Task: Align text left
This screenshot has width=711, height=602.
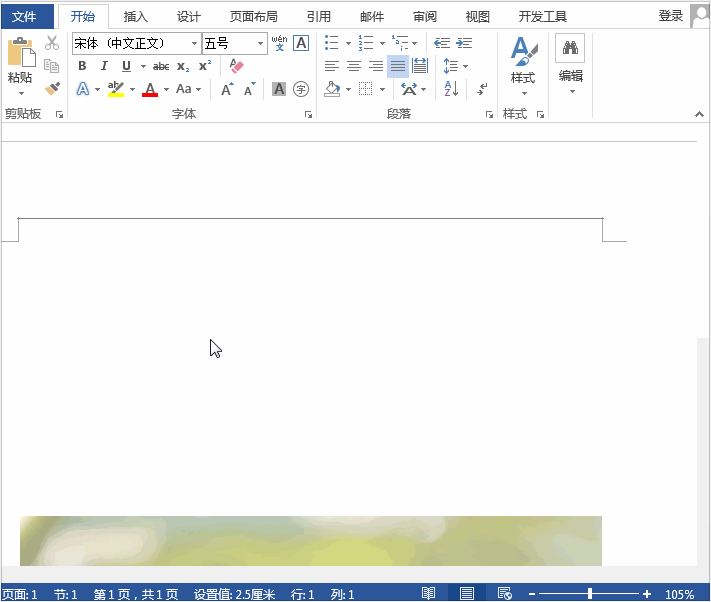Action: (x=332, y=66)
